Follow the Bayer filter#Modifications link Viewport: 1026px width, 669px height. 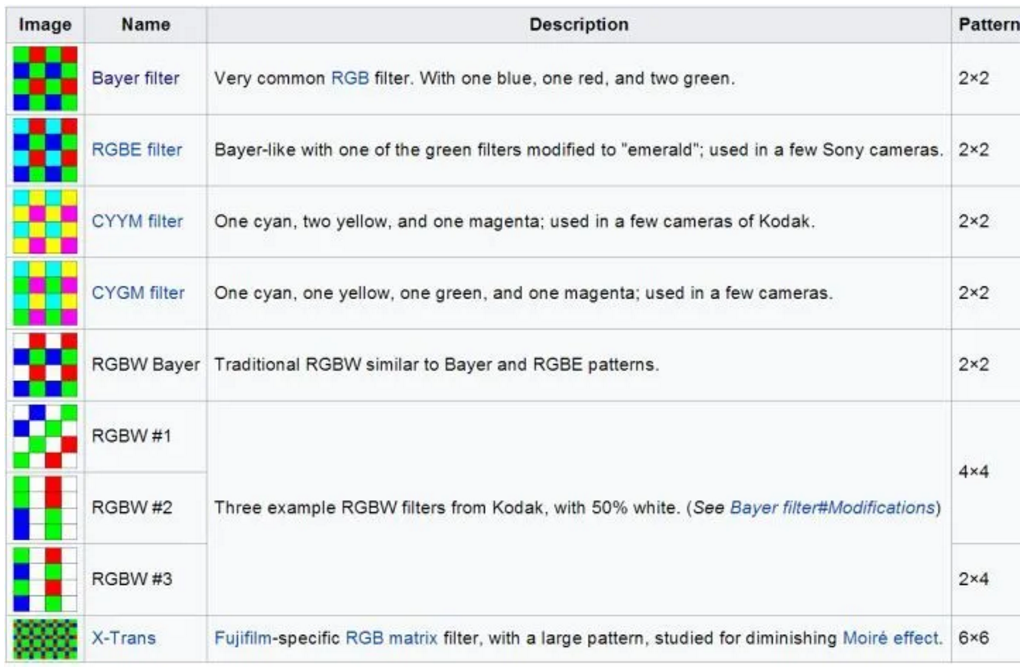pos(831,508)
